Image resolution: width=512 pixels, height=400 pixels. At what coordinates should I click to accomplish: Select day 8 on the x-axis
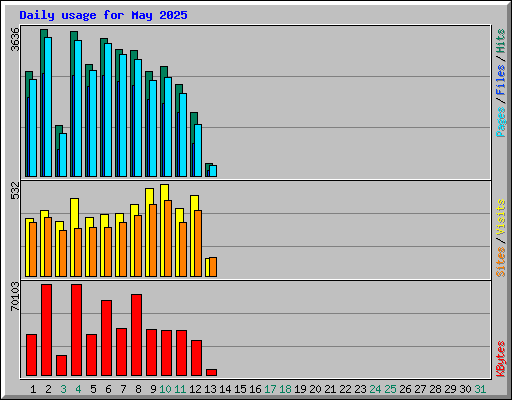pos(138,389)
